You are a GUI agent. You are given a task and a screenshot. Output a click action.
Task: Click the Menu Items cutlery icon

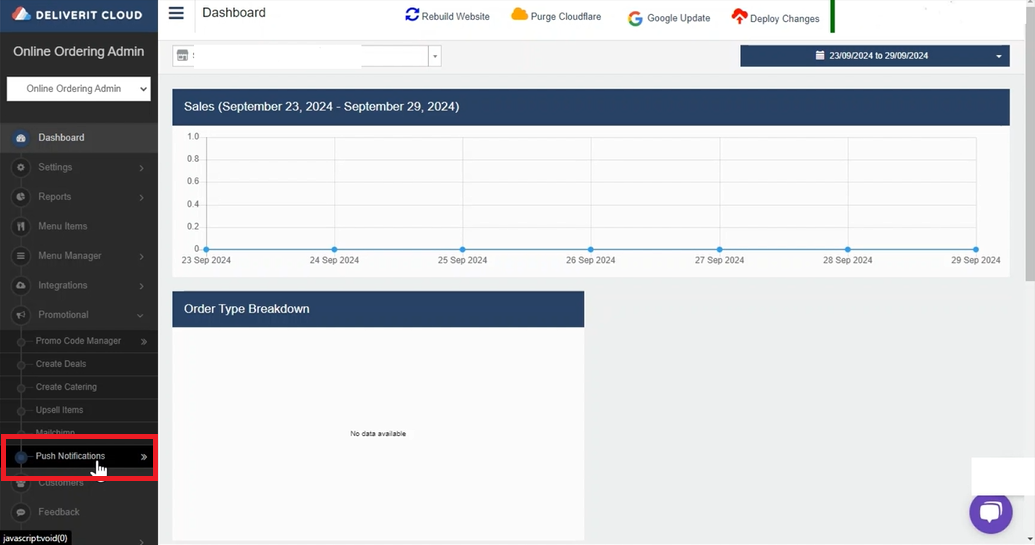click(21, 226)
